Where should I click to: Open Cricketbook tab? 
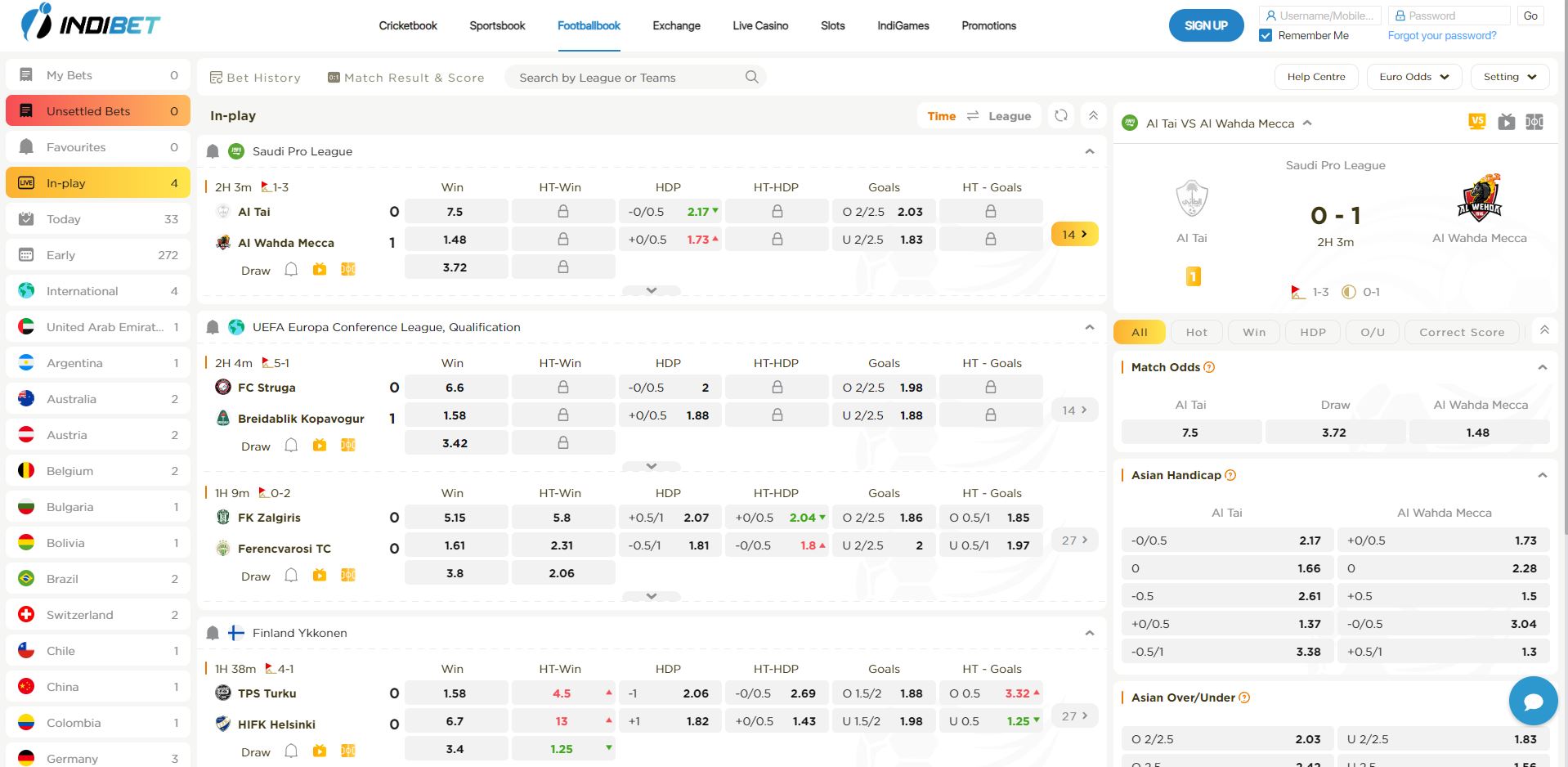pyautogui.click(x=408, y=25)
